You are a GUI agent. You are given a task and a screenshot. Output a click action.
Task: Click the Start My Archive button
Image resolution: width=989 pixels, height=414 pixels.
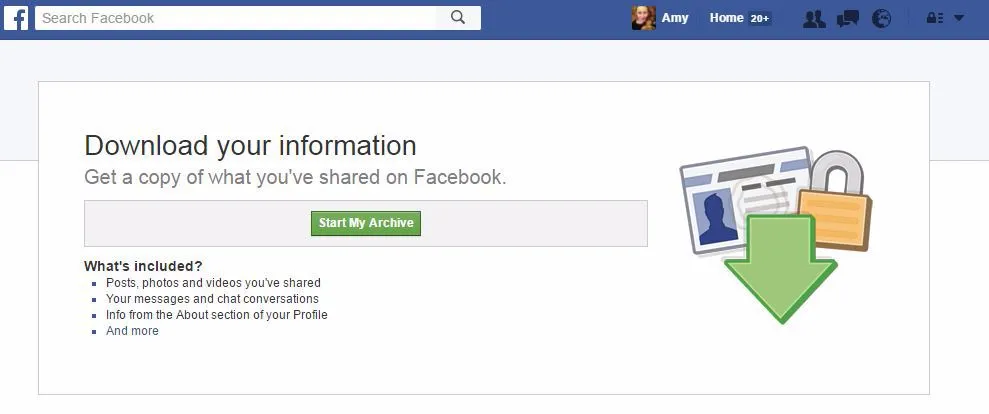tap(366, 223)
